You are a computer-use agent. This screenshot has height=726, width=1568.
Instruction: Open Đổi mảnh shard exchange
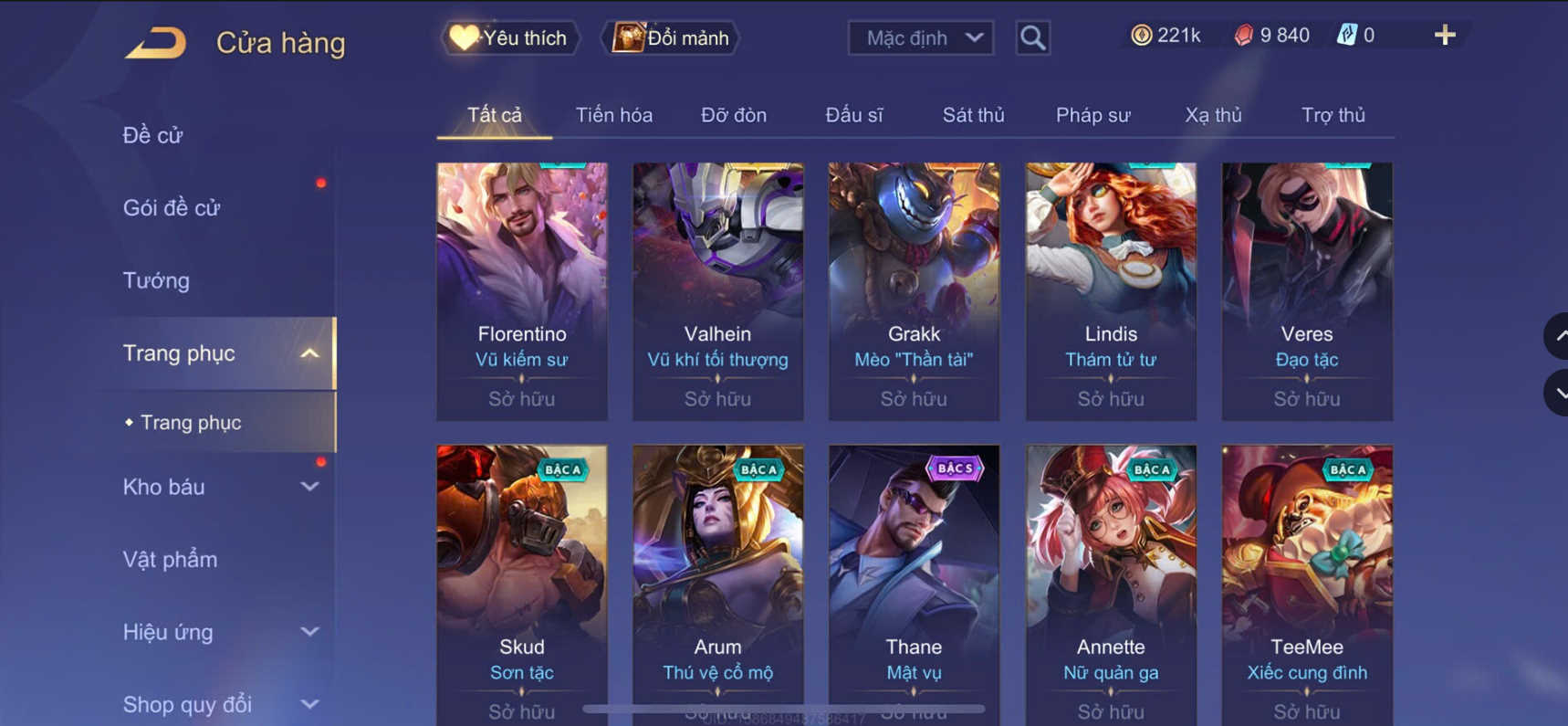tap(671, 38)
